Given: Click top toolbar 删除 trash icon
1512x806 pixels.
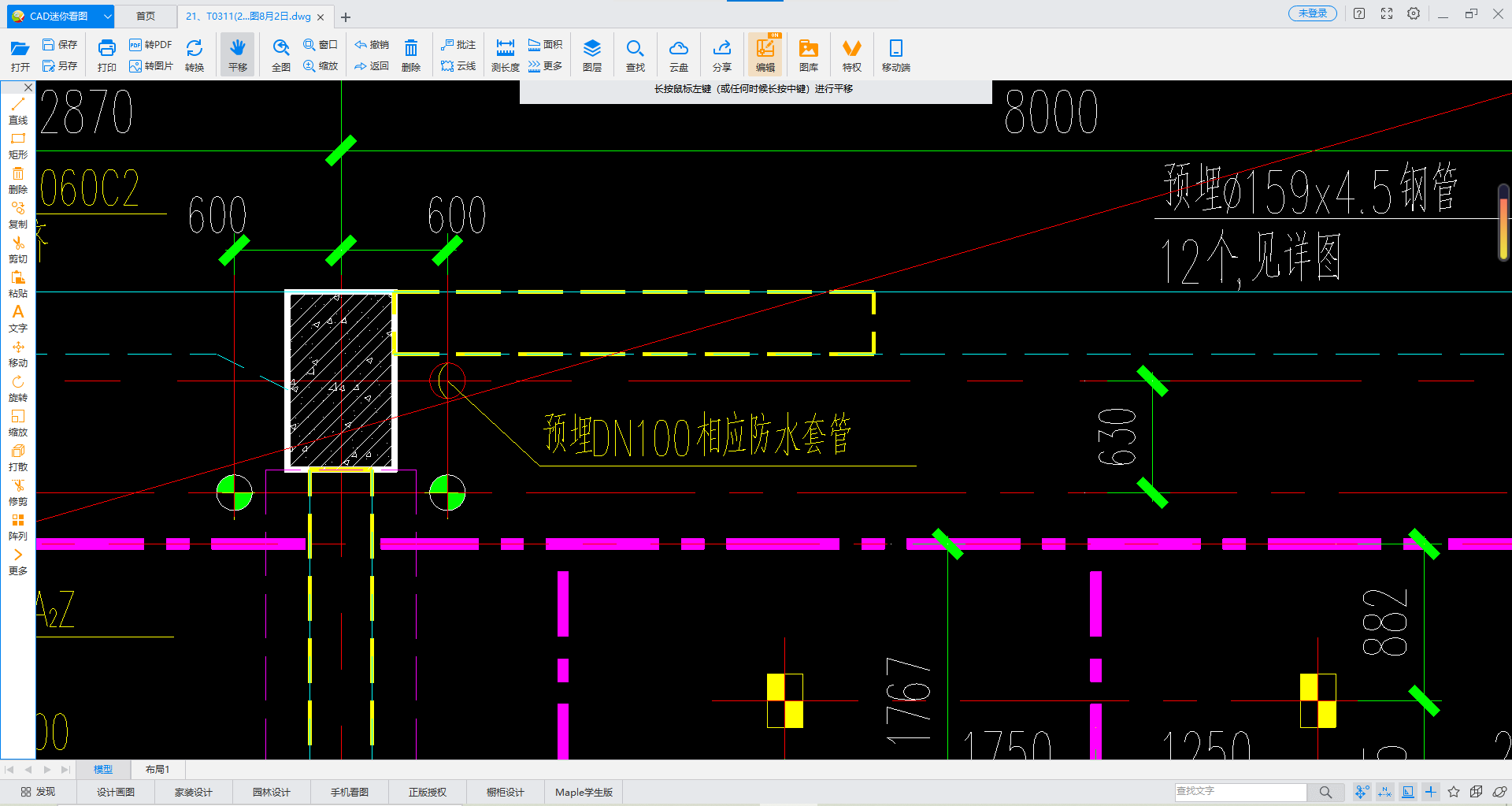Looking at the screenshot, I should click(411, 55).
